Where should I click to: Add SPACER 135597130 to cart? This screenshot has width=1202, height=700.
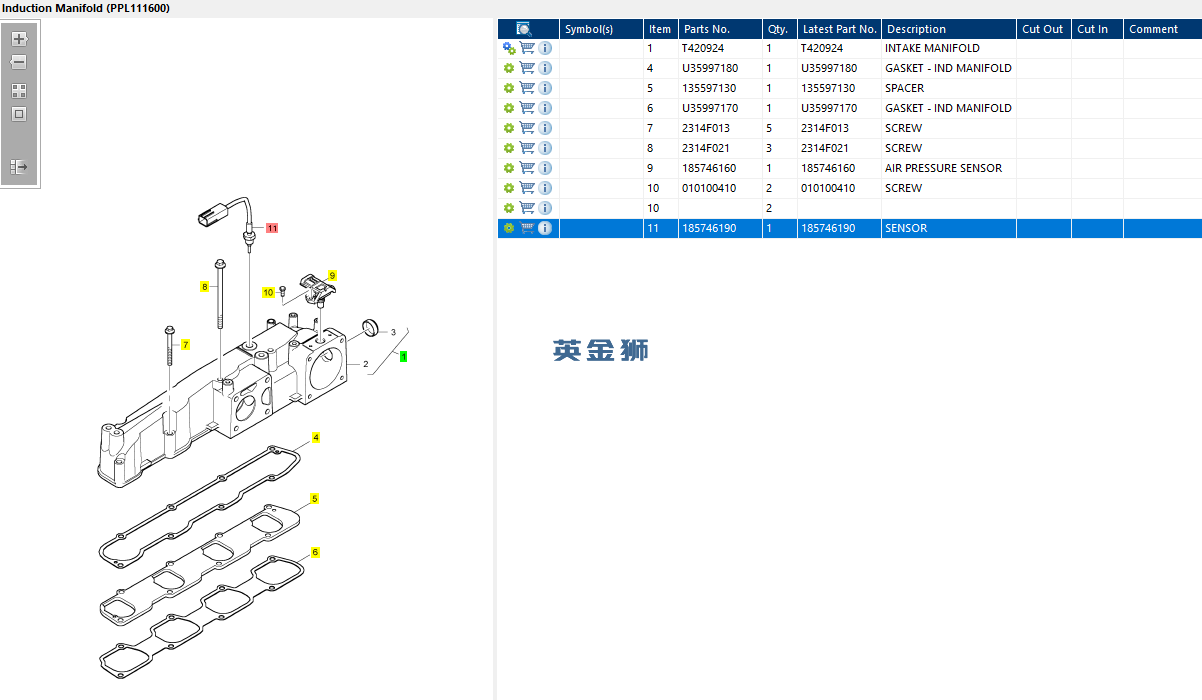[x=527, y=88]
